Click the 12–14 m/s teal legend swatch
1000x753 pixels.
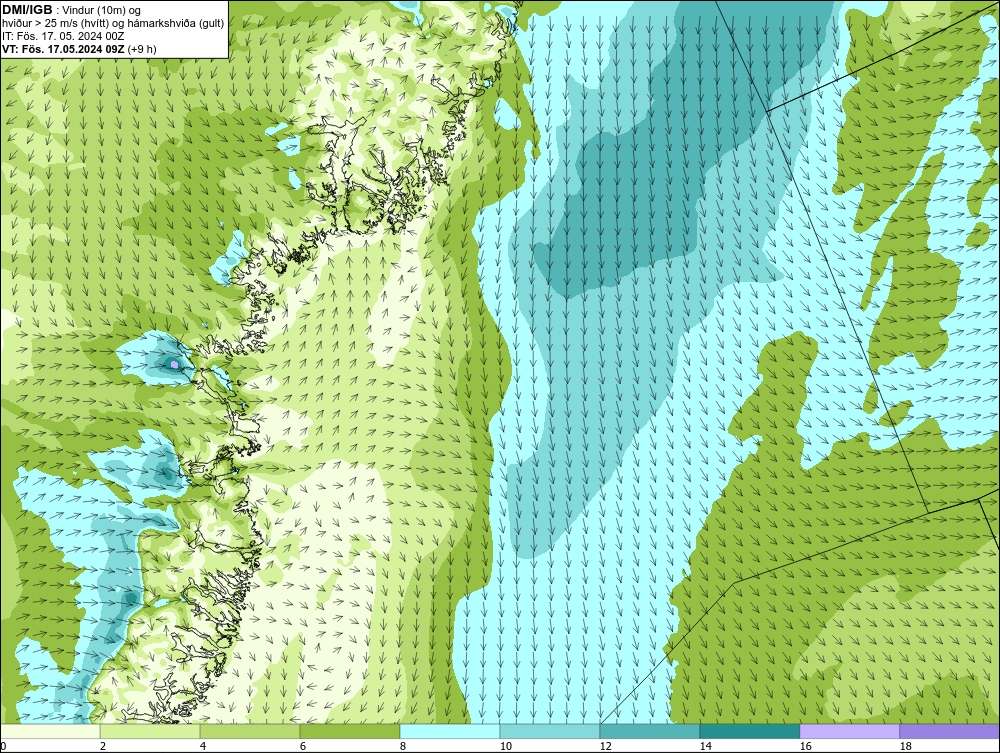point(650,731)
